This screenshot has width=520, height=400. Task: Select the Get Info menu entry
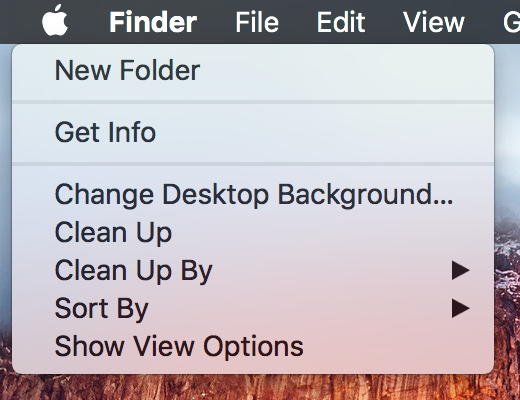(253, 132)
